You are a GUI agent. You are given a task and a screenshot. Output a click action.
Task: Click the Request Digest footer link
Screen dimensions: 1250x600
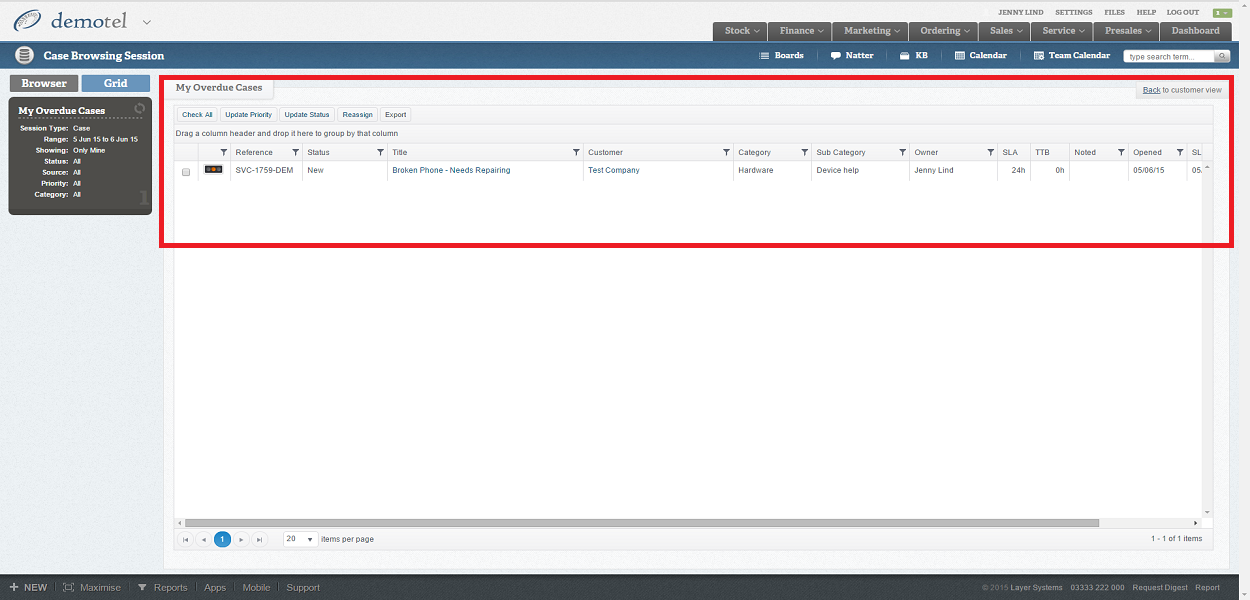coord(1158,588)
